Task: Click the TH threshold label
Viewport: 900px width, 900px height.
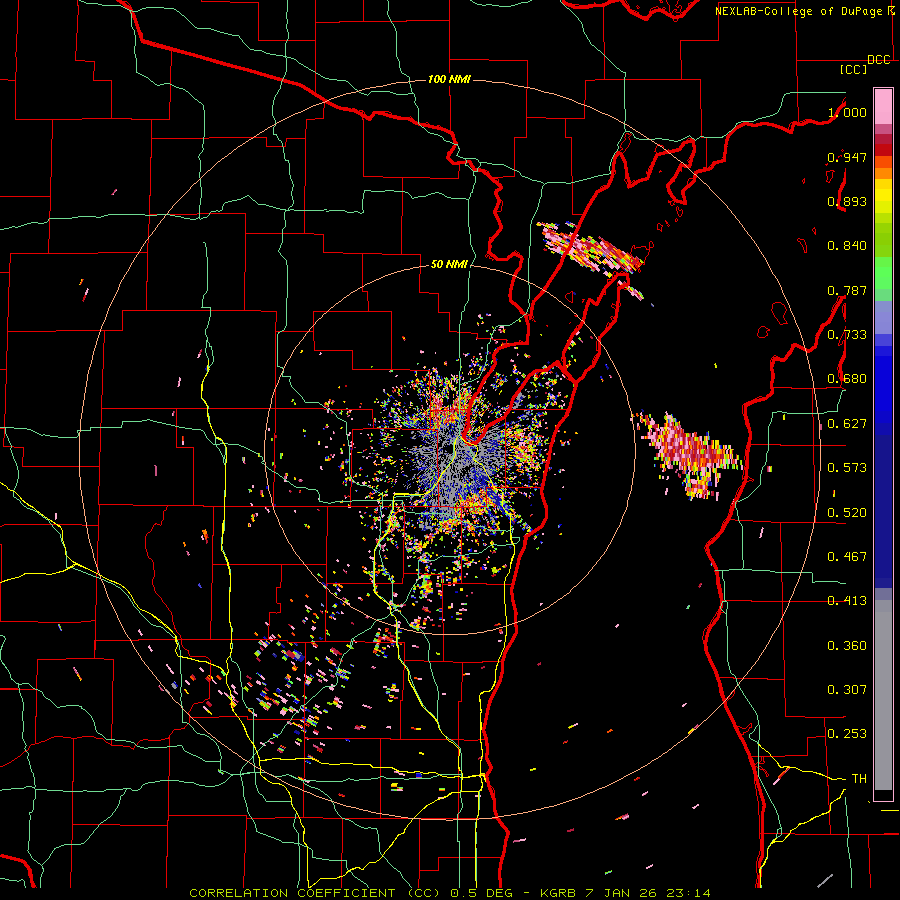Action: [x=859, y=779]
